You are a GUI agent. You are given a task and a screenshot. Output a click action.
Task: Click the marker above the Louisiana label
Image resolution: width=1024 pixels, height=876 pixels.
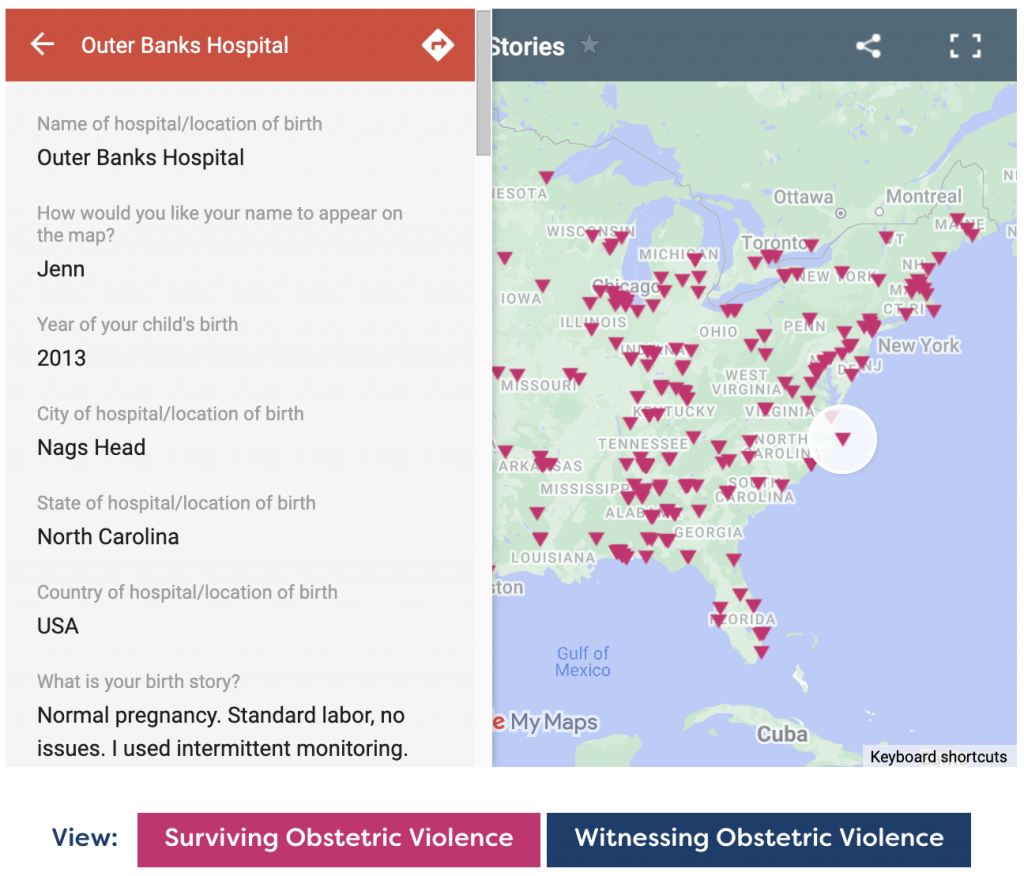tap(540, 539)
